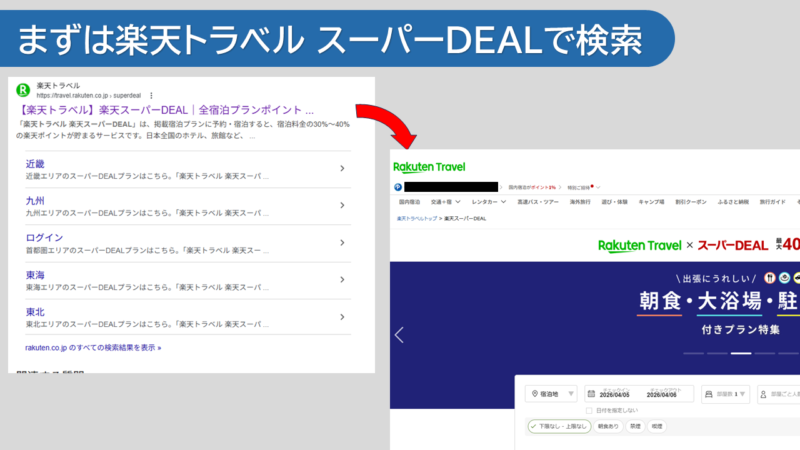Image resolution: width=800 pixels, height=450 pixels.
Task: Open the 近畿 sitelink
Action: click(35, 164)
